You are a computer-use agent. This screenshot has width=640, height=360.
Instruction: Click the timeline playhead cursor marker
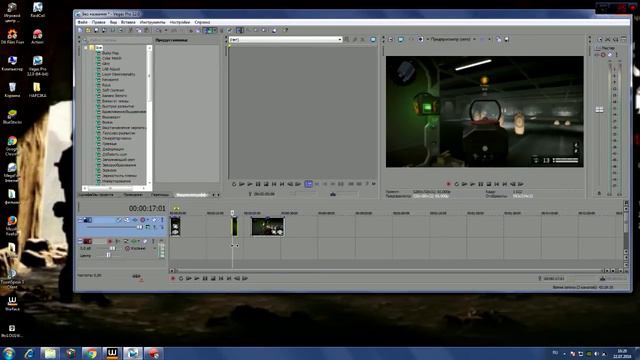tap(233, 212)
